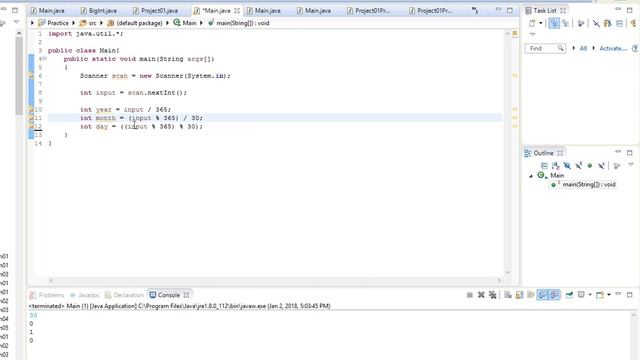
Task: Click the line 'int year = input / 365;'
Action: (125, 109)
